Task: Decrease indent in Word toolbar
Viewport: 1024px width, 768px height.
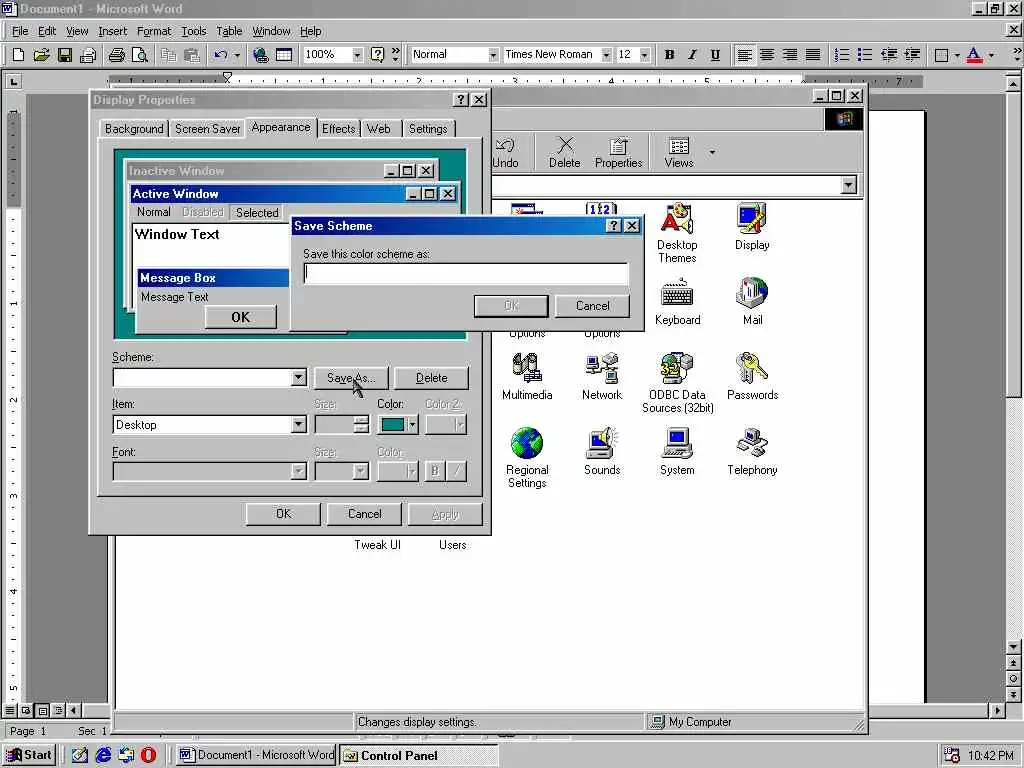Action: pos(888,55)
